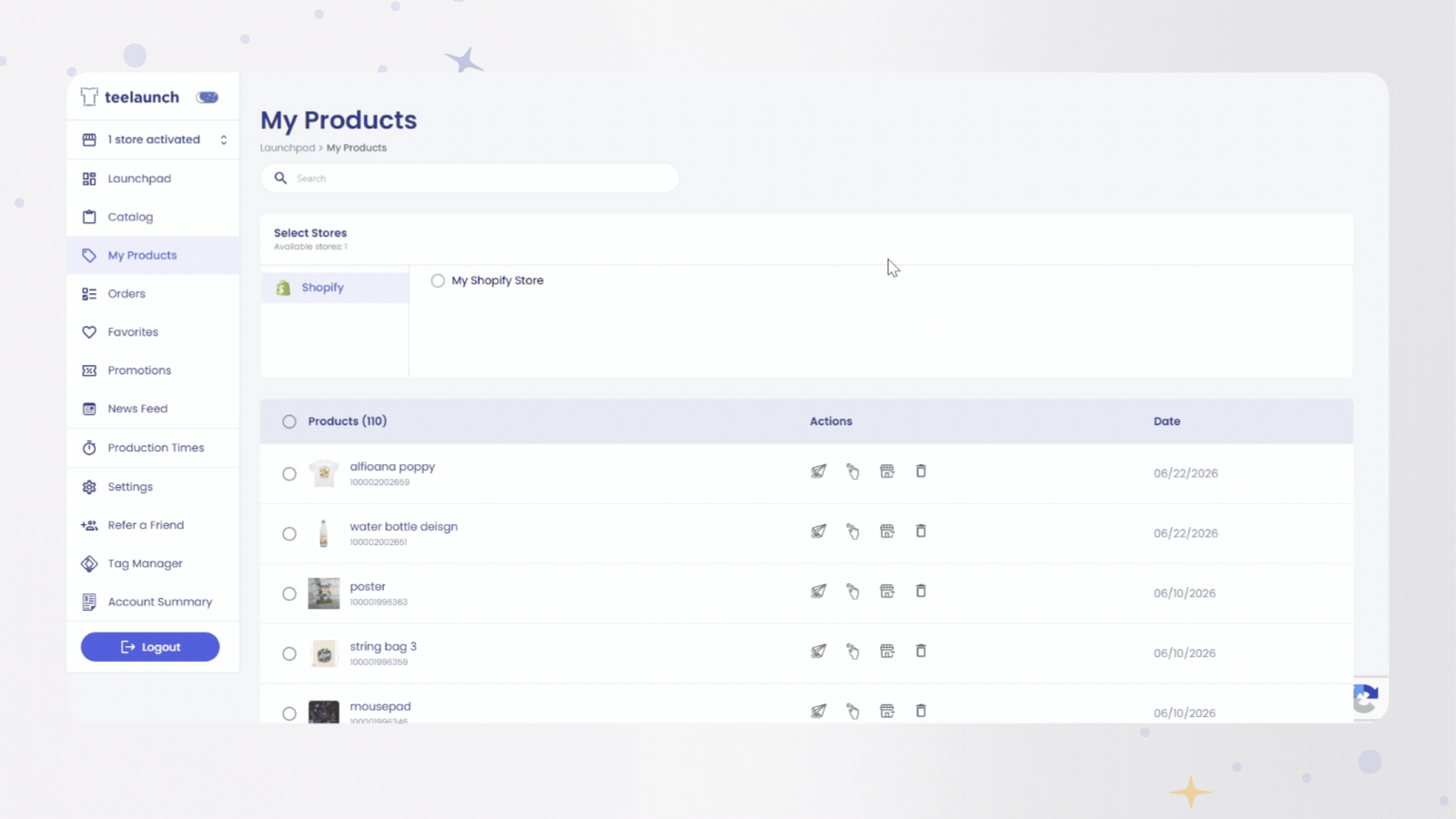Select the My Shopify Store radio button
The image size is (1456, 819).
pos(438,280)
